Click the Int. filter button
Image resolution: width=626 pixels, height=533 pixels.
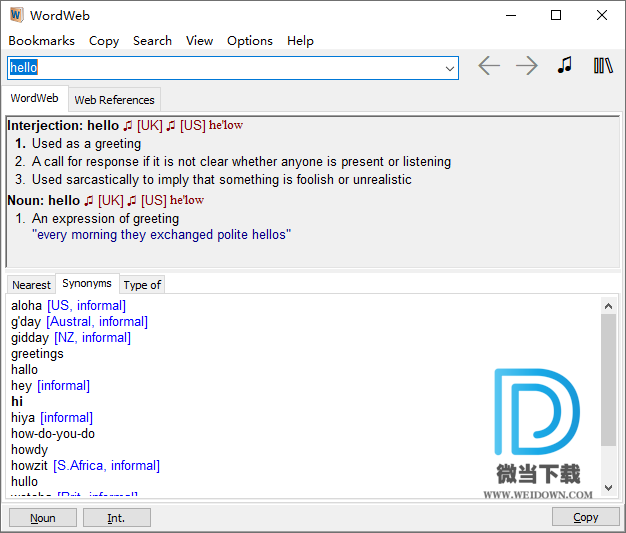coord(117,518)
